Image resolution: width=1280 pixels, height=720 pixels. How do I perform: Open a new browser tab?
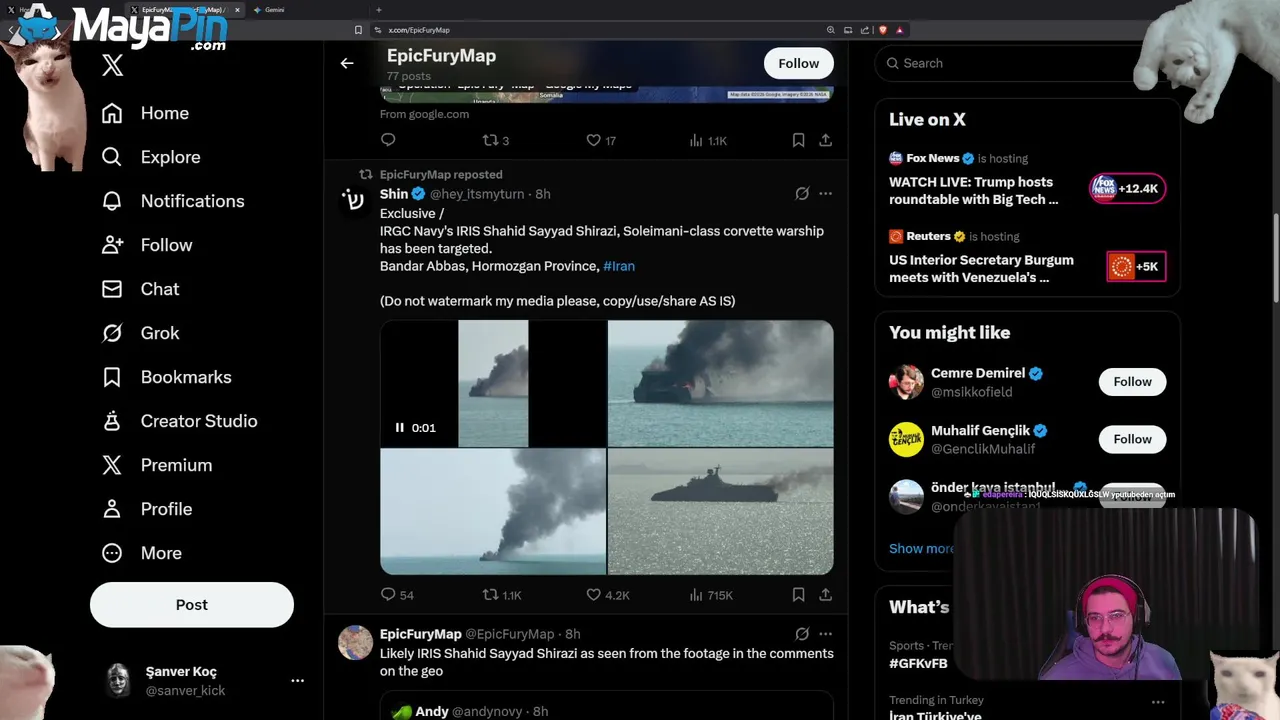pyautogui.click(x=378, y=10)
